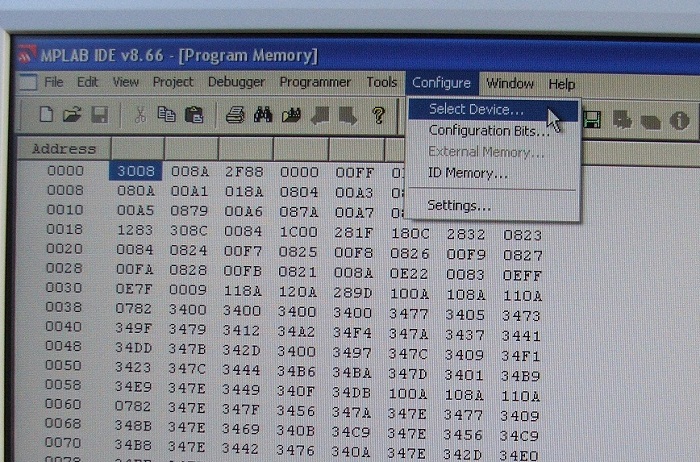700x462 pixels.
Task: Click the grayed External Memory... entry
Action: (x=493, y=152)
